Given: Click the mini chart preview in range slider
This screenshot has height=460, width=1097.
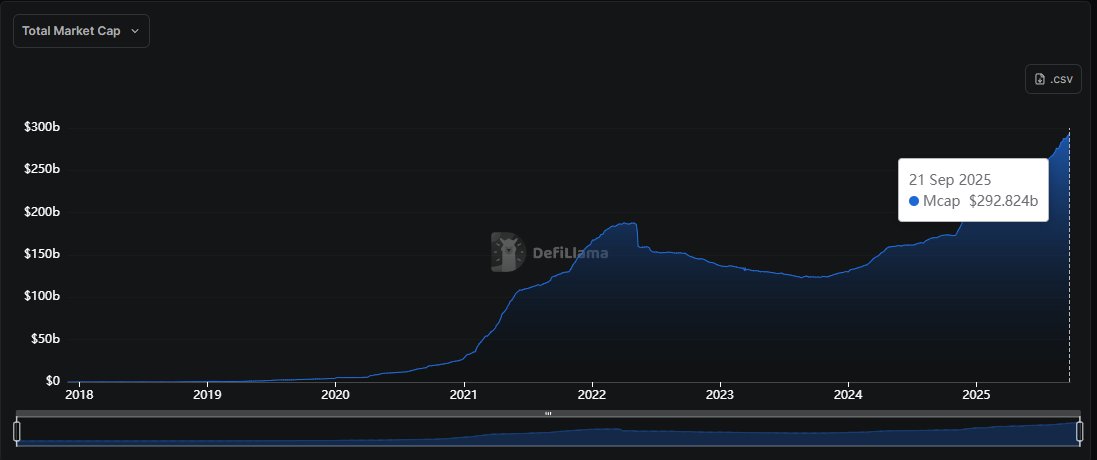Looking at the screenshot, I should click(x=548, y=432).
